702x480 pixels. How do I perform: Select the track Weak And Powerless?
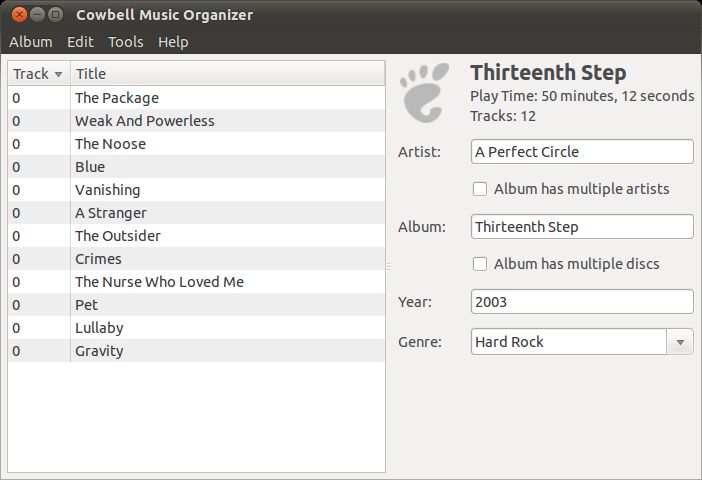(196, 121)
